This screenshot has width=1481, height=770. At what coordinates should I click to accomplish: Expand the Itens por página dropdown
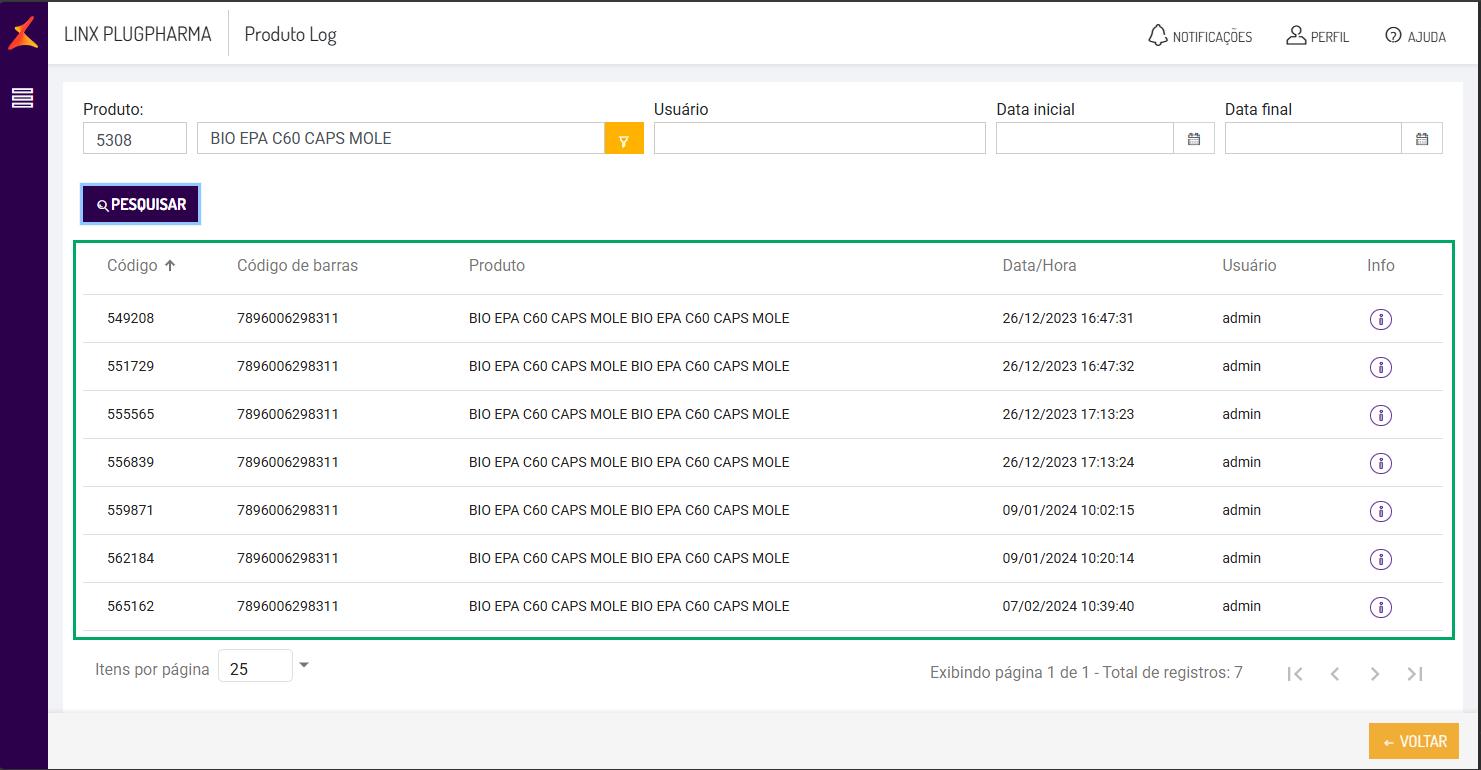click(304, 665)
